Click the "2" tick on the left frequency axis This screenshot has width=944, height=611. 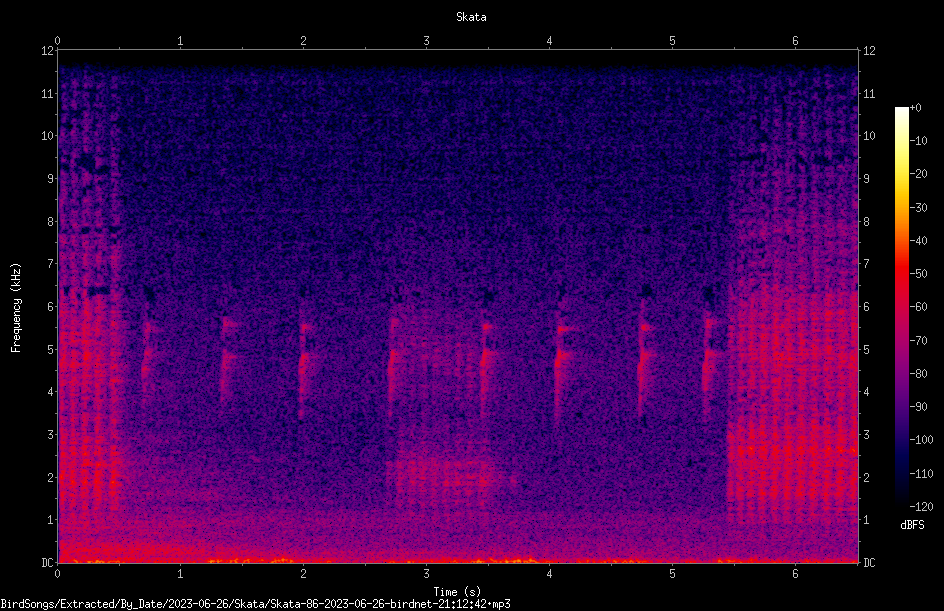tap(51, 477)
